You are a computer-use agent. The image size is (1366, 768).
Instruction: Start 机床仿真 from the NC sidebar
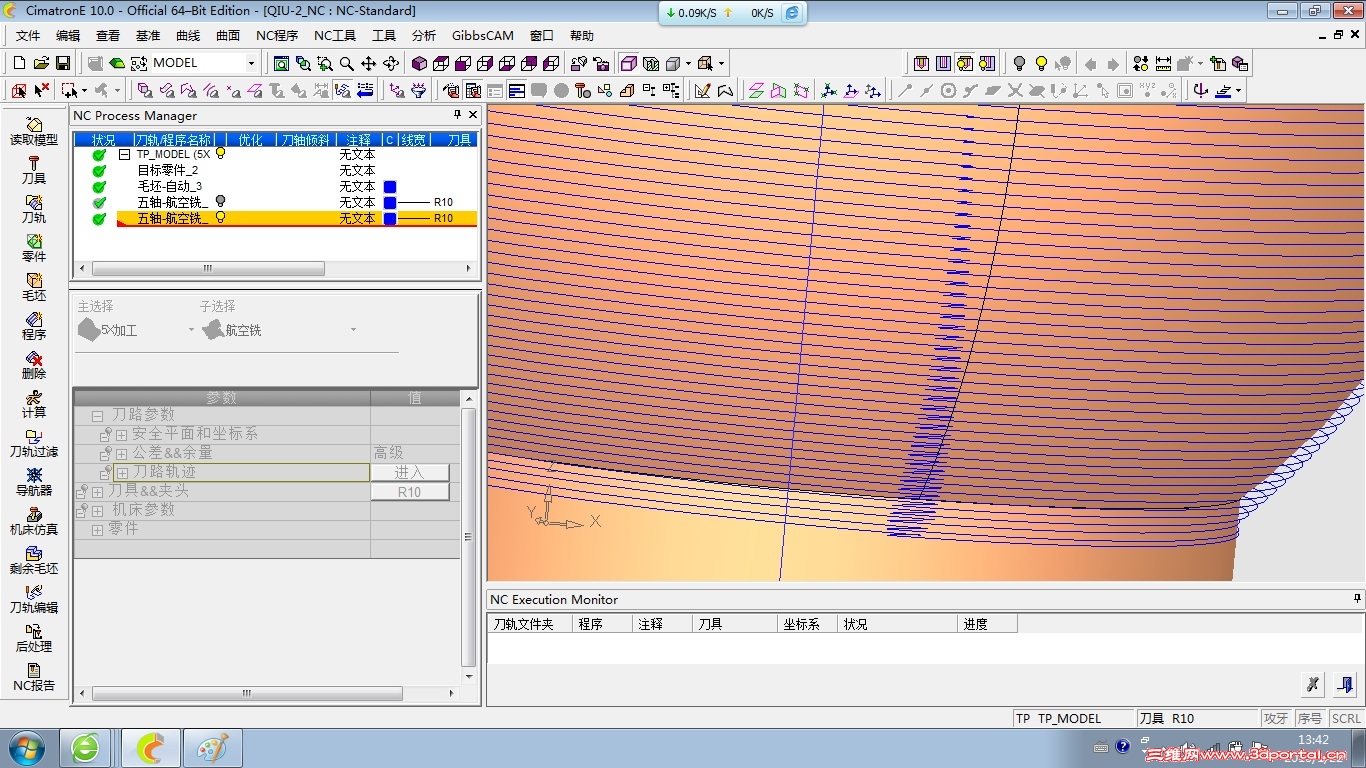tap(34, 521)
